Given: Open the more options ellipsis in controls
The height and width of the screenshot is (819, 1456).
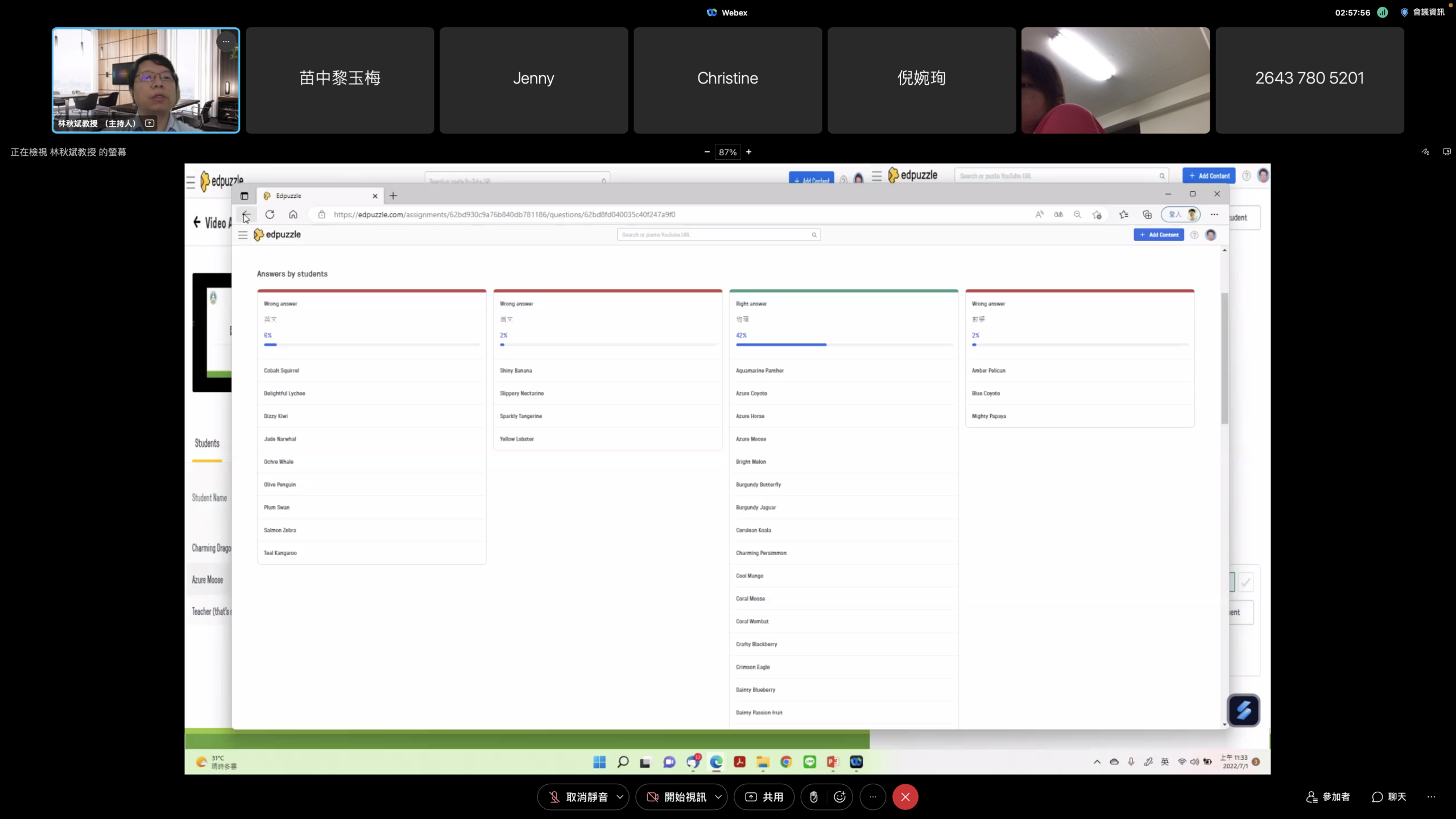Looking at the screenshot, I should pyautogui.click(x=872, y=797).
